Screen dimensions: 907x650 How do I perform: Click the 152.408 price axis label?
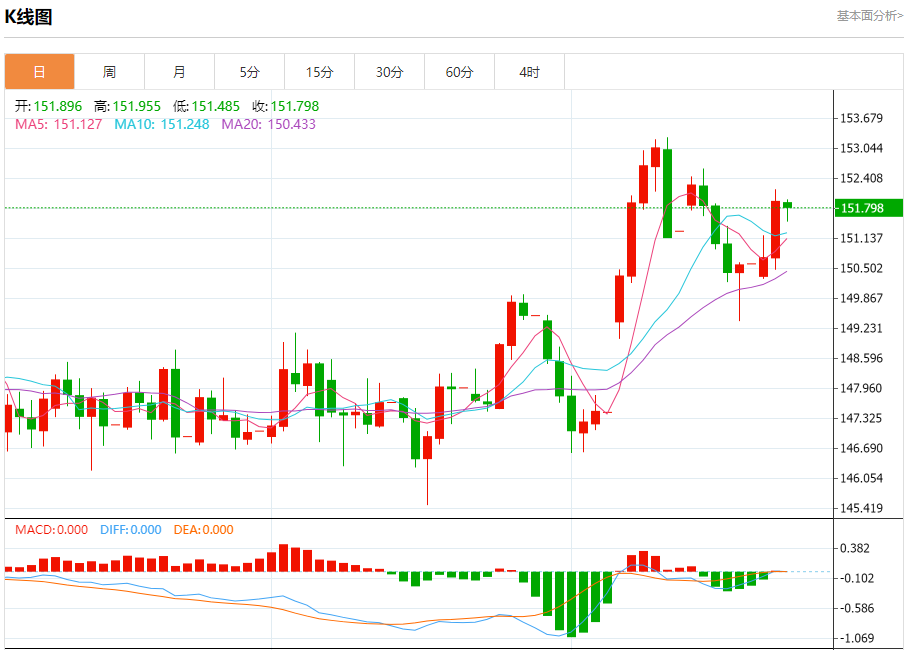(x=861, y=179)
